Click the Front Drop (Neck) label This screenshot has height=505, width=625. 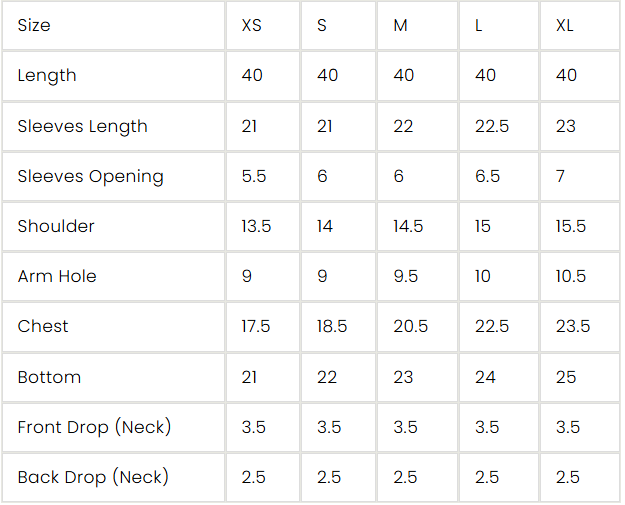[x=94, y=427]
